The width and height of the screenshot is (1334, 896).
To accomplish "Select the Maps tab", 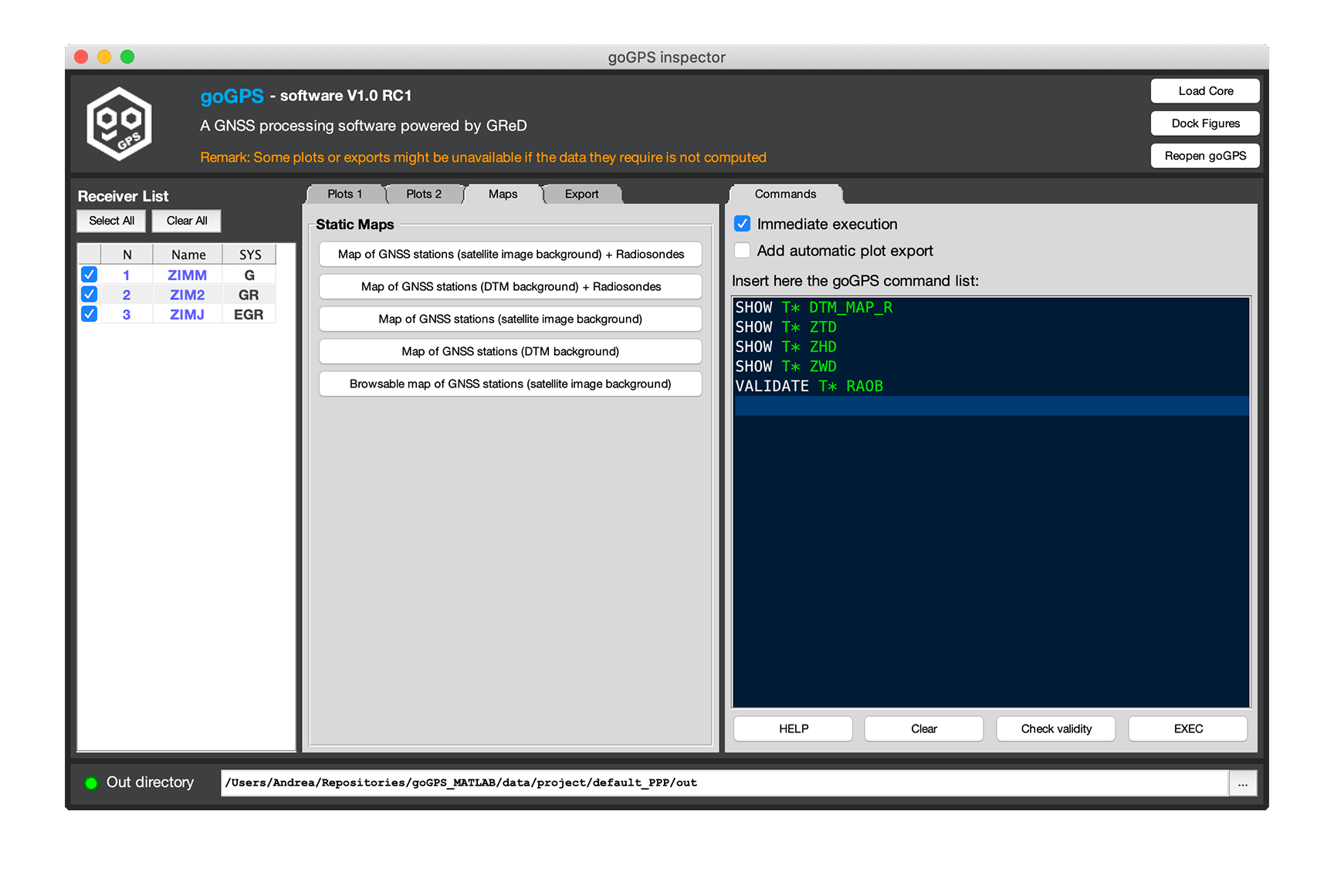I will click(x=503, y=194).
